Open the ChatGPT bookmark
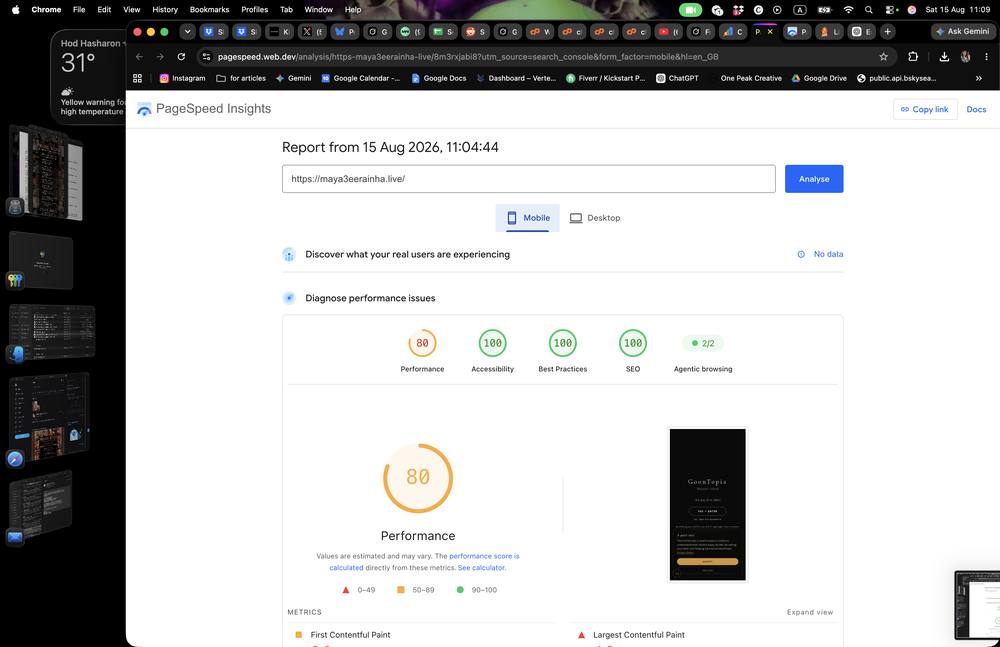The image size is (1000, 647). tap(677, 78)
